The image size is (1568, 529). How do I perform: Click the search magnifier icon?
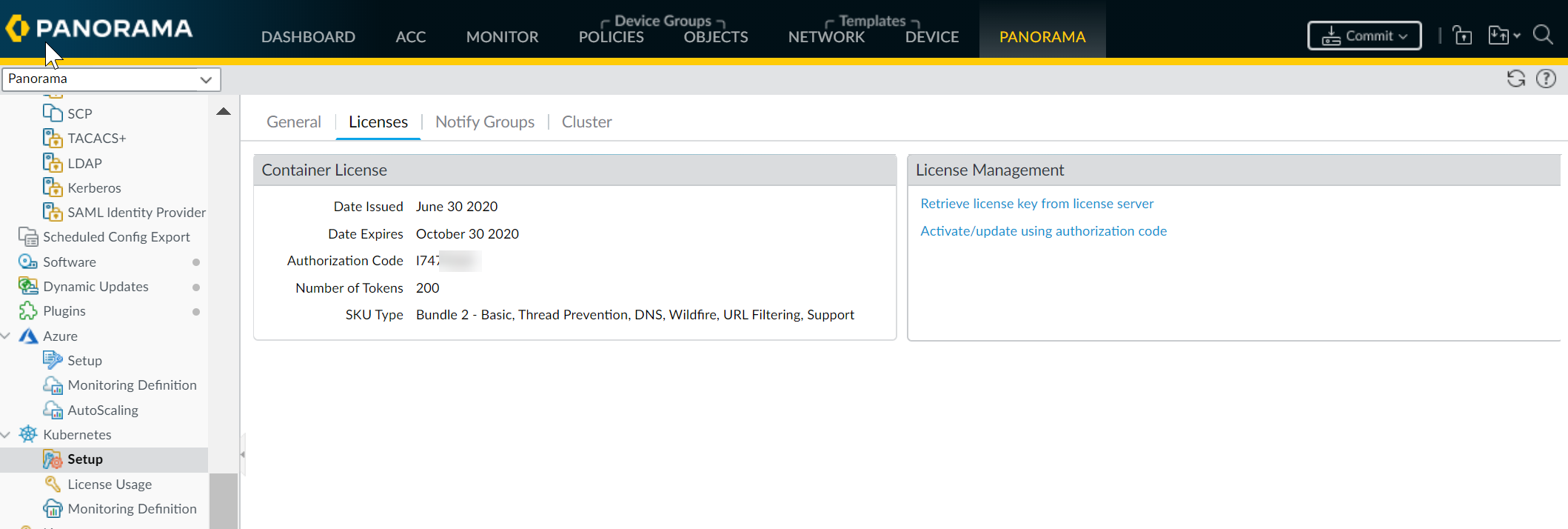coord(1543,35)
